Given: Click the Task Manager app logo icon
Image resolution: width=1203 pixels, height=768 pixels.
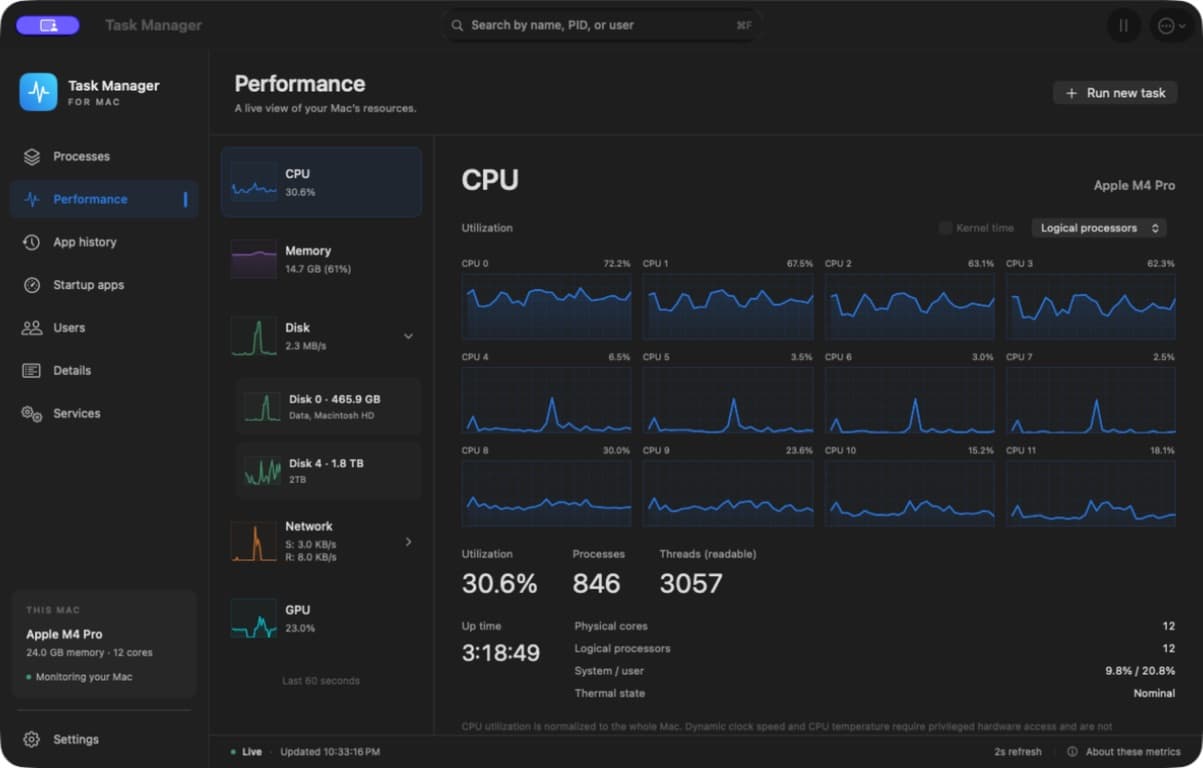Looking at the screenshot, I should coord(38,92).
